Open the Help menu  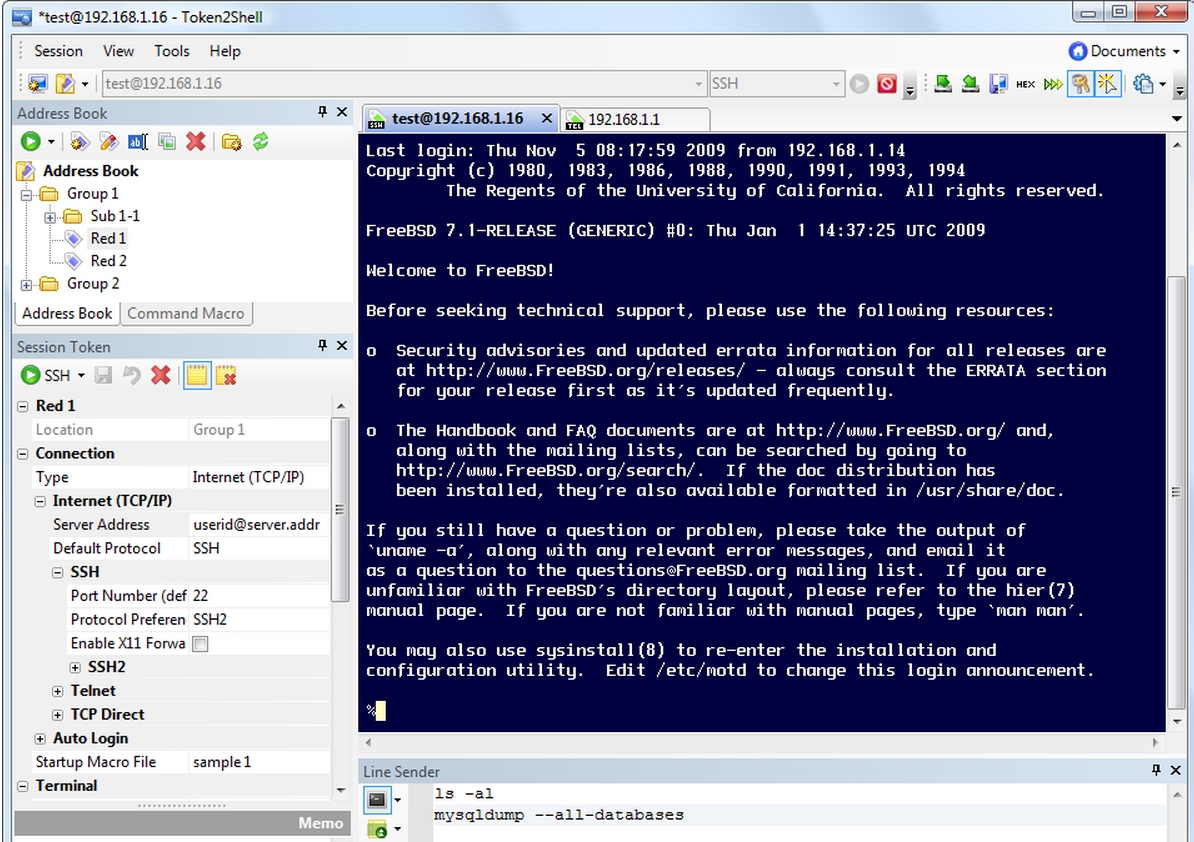pos(225,51)
